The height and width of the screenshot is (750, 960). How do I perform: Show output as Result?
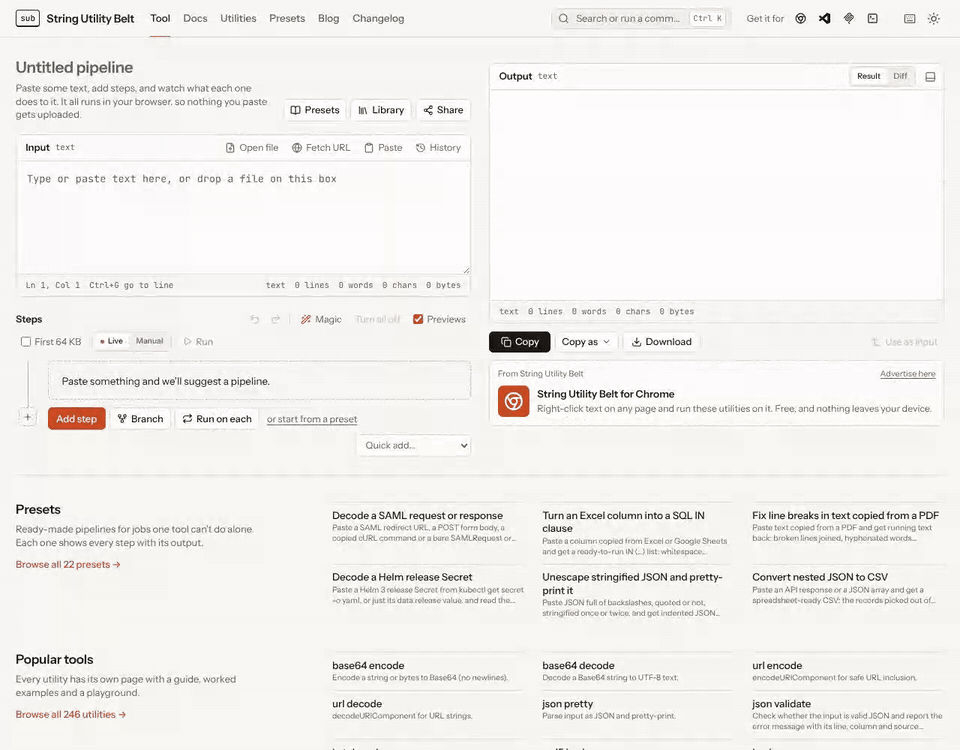coord(868,76)
